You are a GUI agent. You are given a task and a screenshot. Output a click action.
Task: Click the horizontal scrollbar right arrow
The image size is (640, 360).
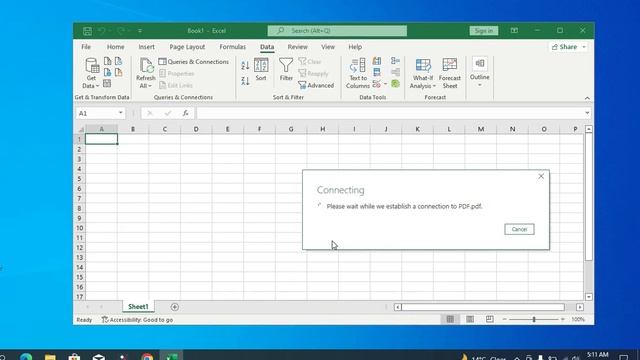click(580, 307)
